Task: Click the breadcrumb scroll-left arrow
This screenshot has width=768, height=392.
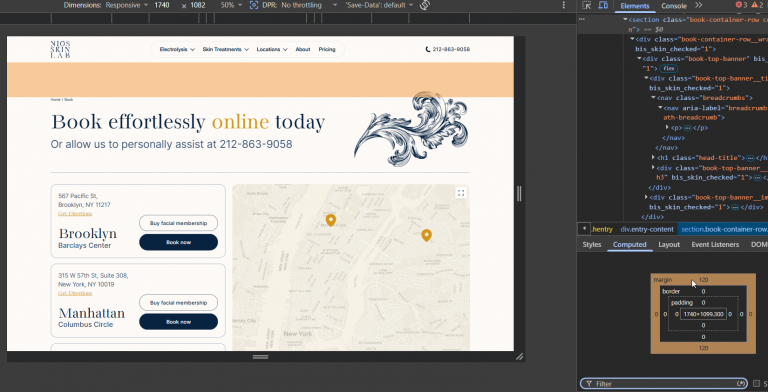Action: click(x=584, y=229)
